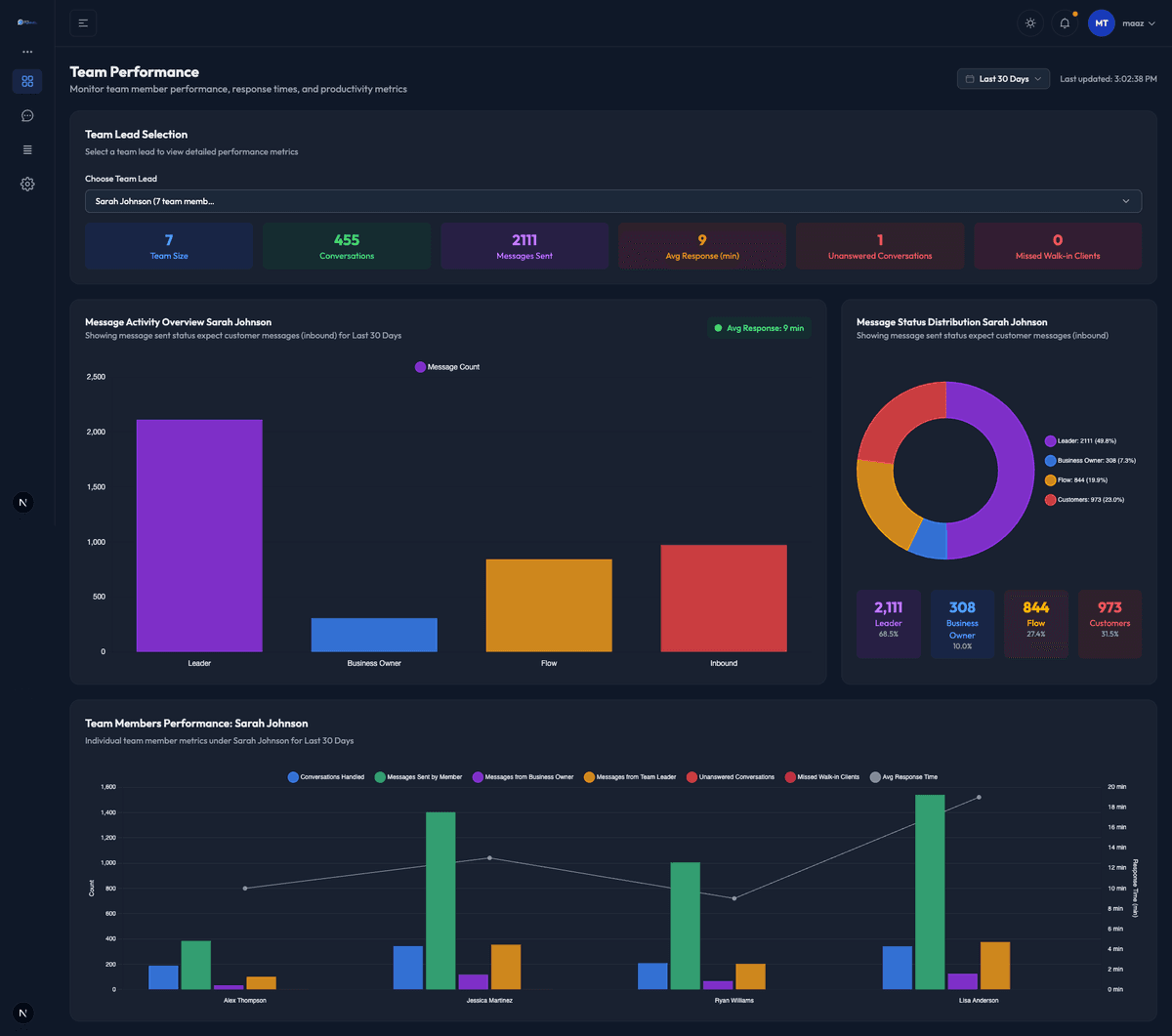The image size is (1172, 1036).
Task: Select the 455 Conversations summary card
Action: pyautogui.click(x=347, y=245)
